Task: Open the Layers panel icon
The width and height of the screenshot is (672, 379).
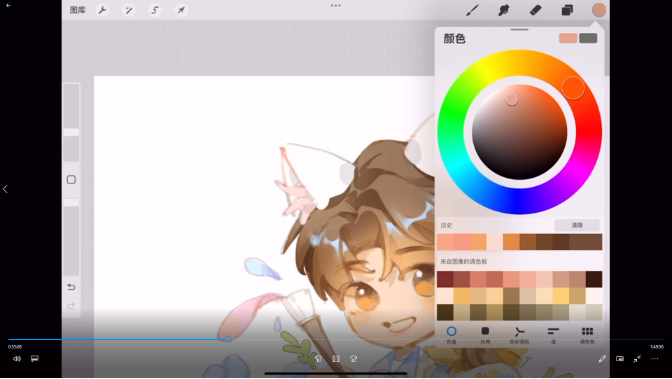Action: 567,10
